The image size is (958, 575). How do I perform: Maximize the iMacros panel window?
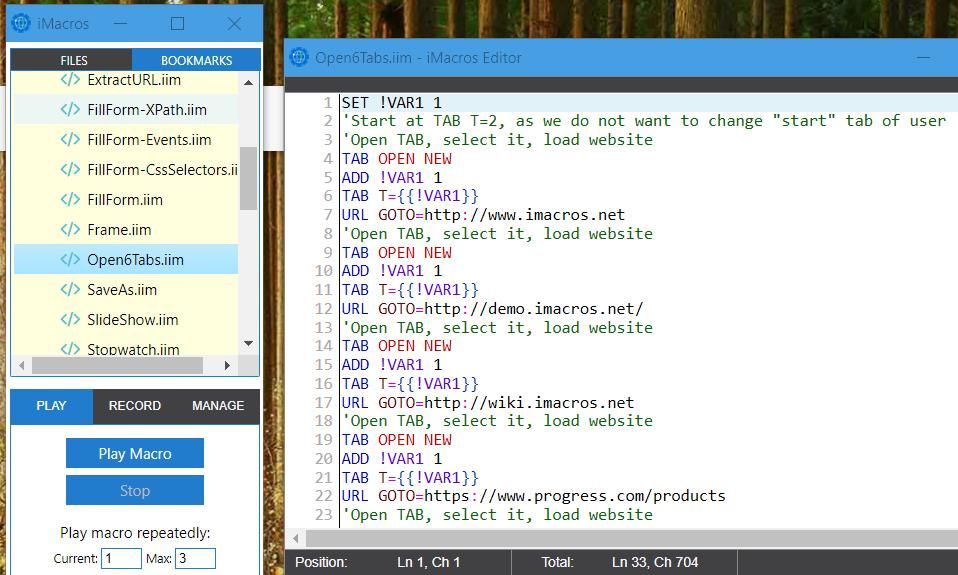pyautogui.click(x=177, y=23)
